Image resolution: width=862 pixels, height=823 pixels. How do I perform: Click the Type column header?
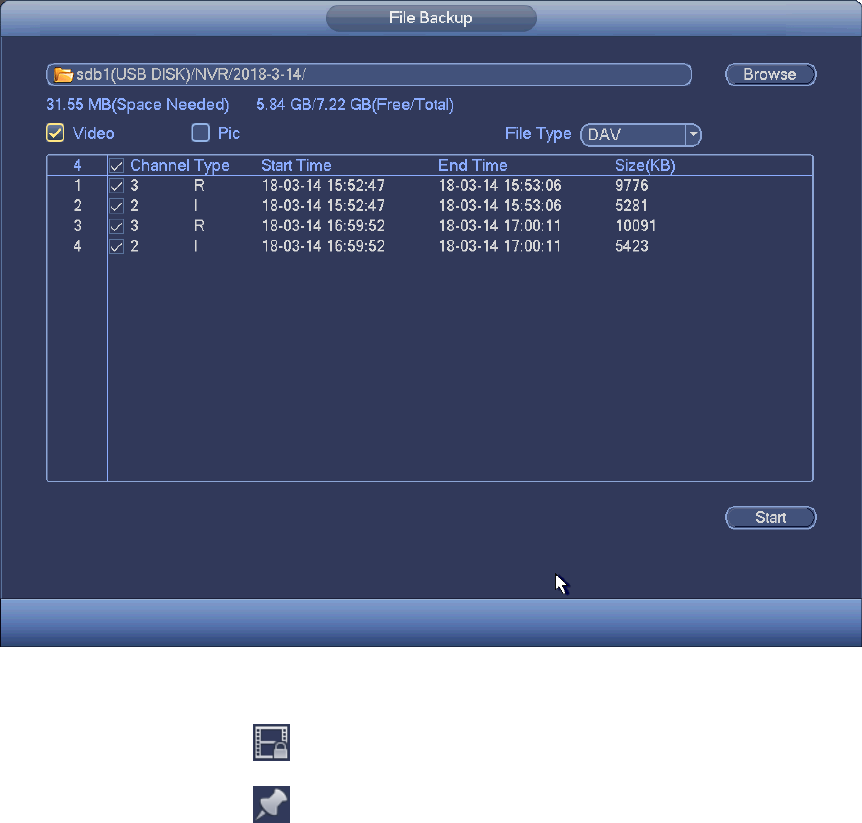[212, 166]
